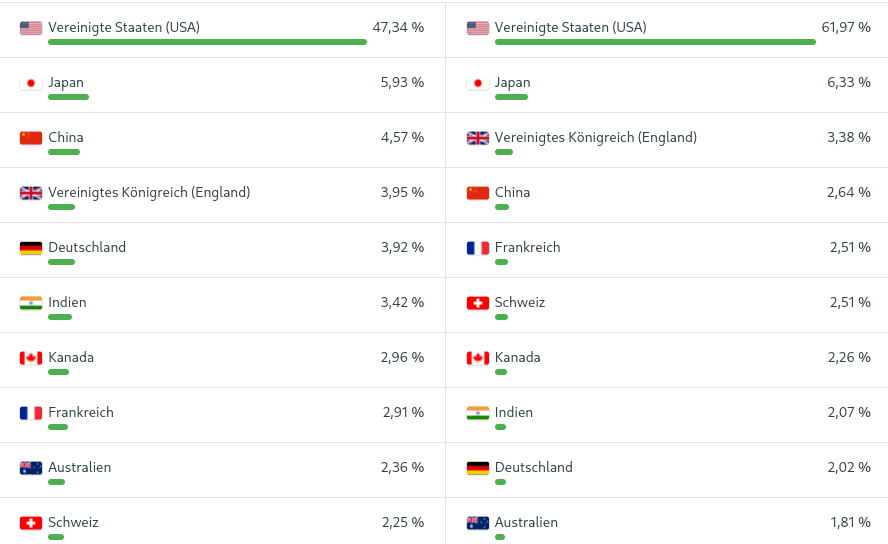
Task: Click the China flag in left column
Action: tap(31, 138)
